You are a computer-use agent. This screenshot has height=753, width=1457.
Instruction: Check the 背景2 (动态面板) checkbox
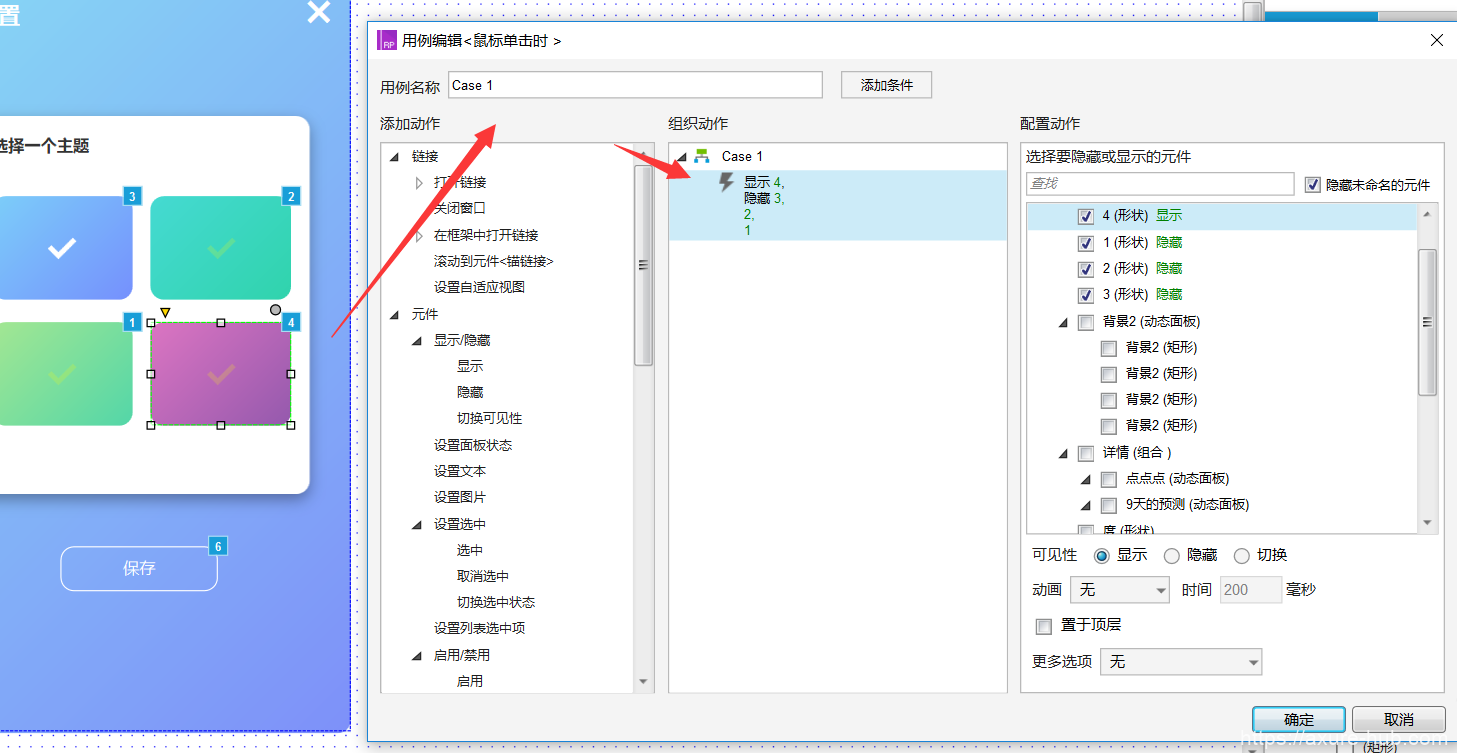coord(1085,322)
